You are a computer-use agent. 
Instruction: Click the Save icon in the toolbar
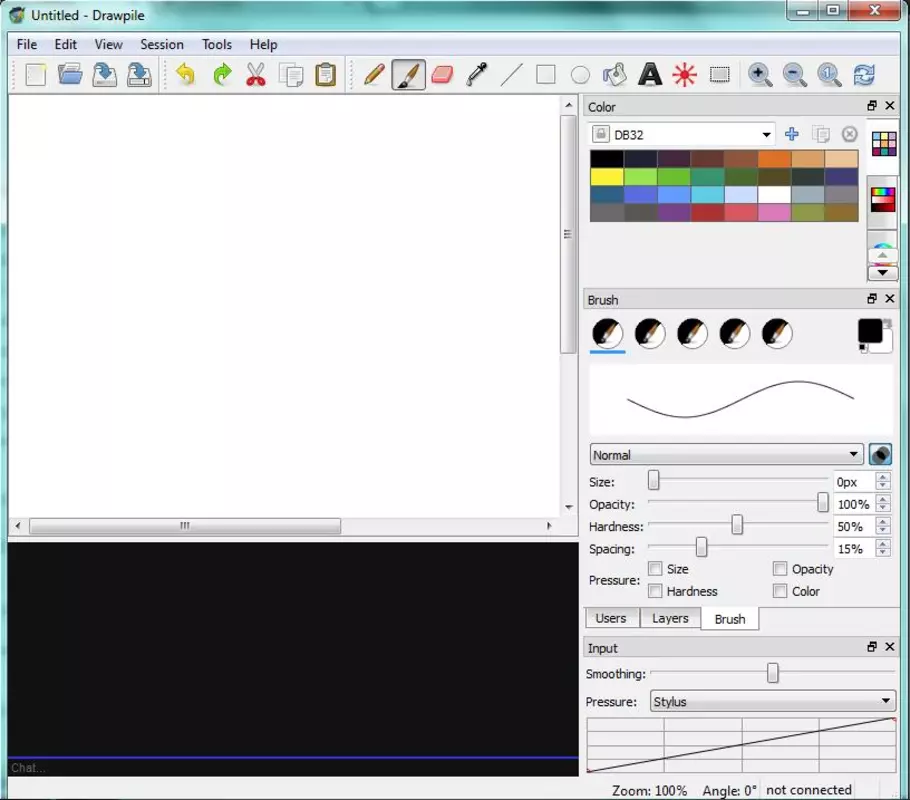point(104,75)
